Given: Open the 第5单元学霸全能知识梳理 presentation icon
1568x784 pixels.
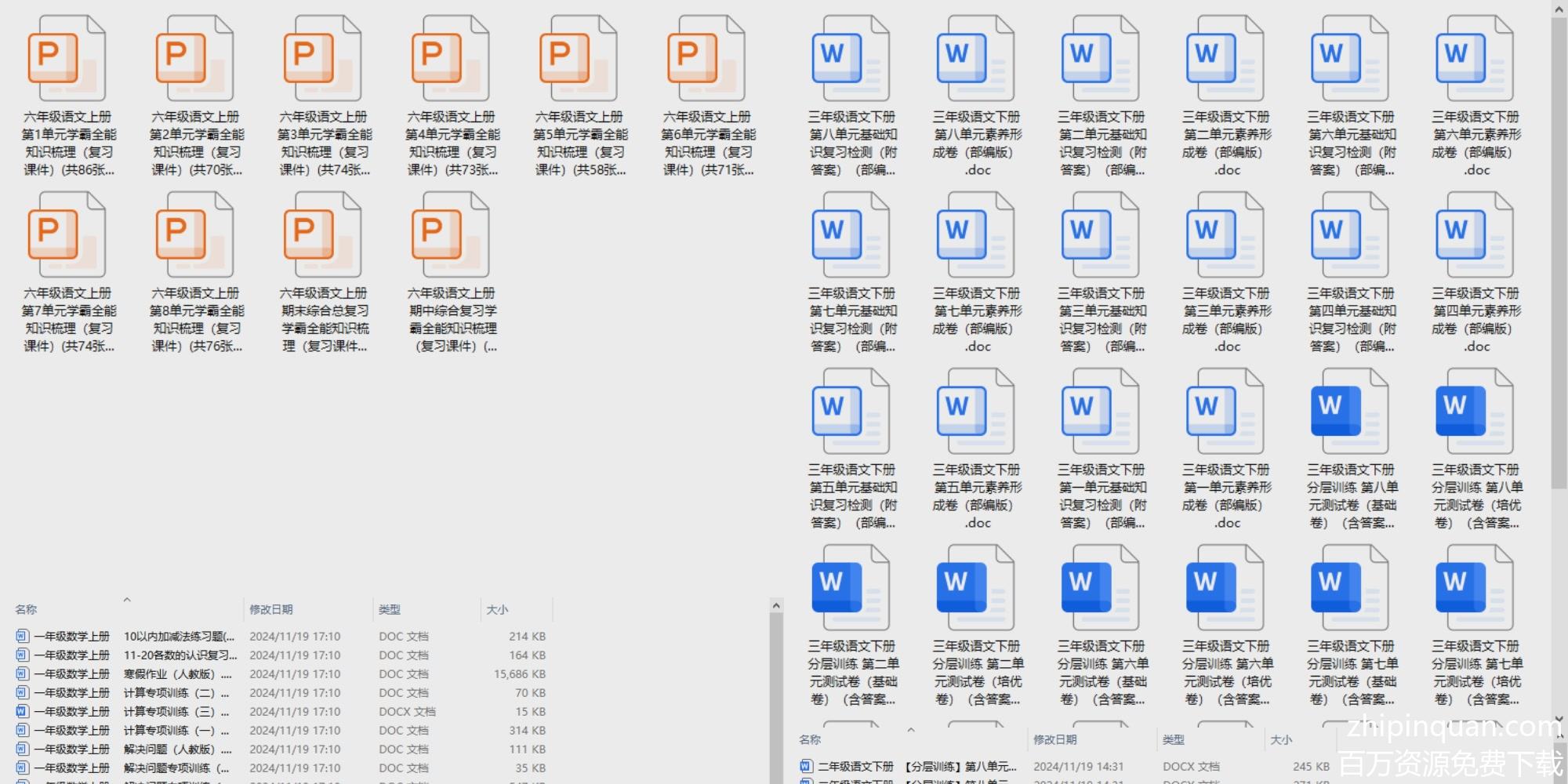Looking at the screenshot, I should (x=579, y=59).
